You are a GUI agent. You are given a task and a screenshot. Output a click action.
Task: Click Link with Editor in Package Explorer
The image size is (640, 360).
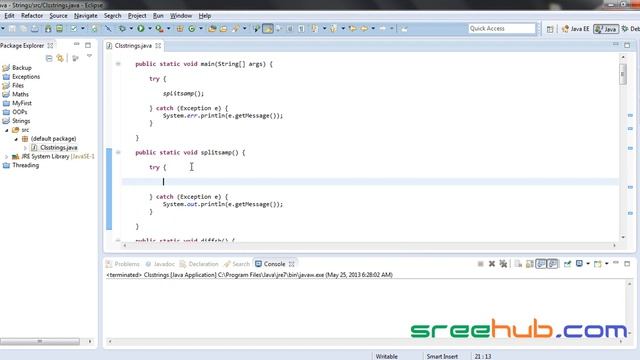(x=60, y=58)
